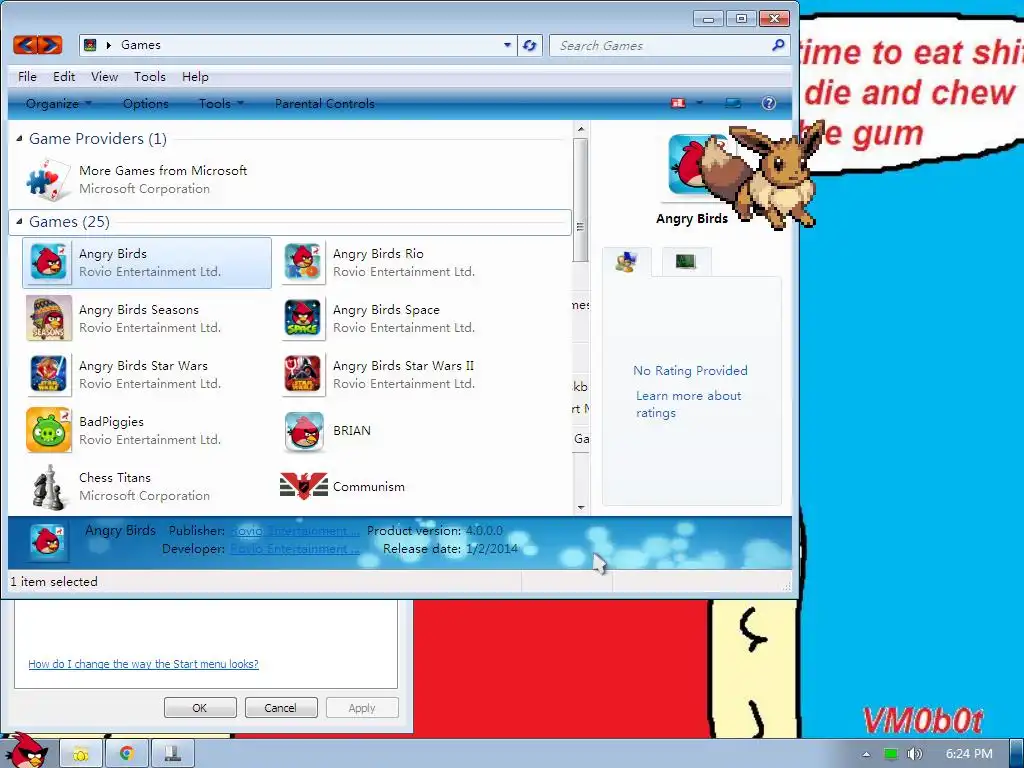Click Angry Birds icon in details bar
The height and width of the screenshot is (768, 1024).
click(48, 542)
